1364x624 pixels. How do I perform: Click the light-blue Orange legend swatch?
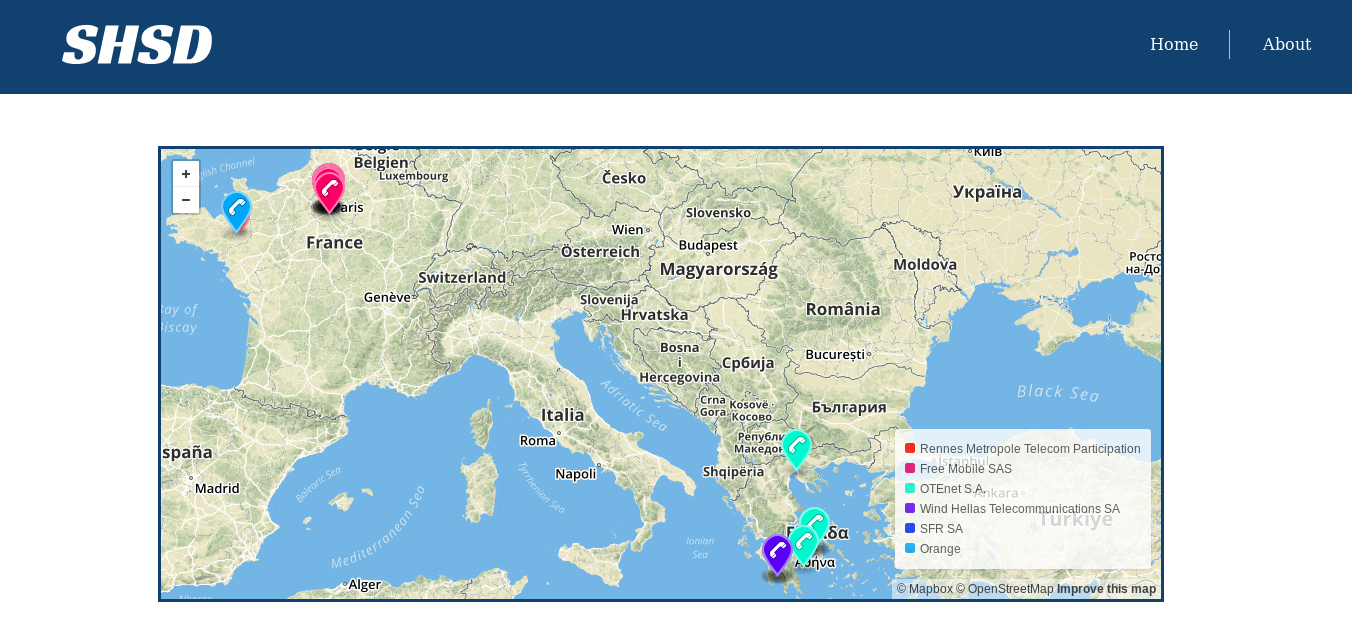pos(910,548)
